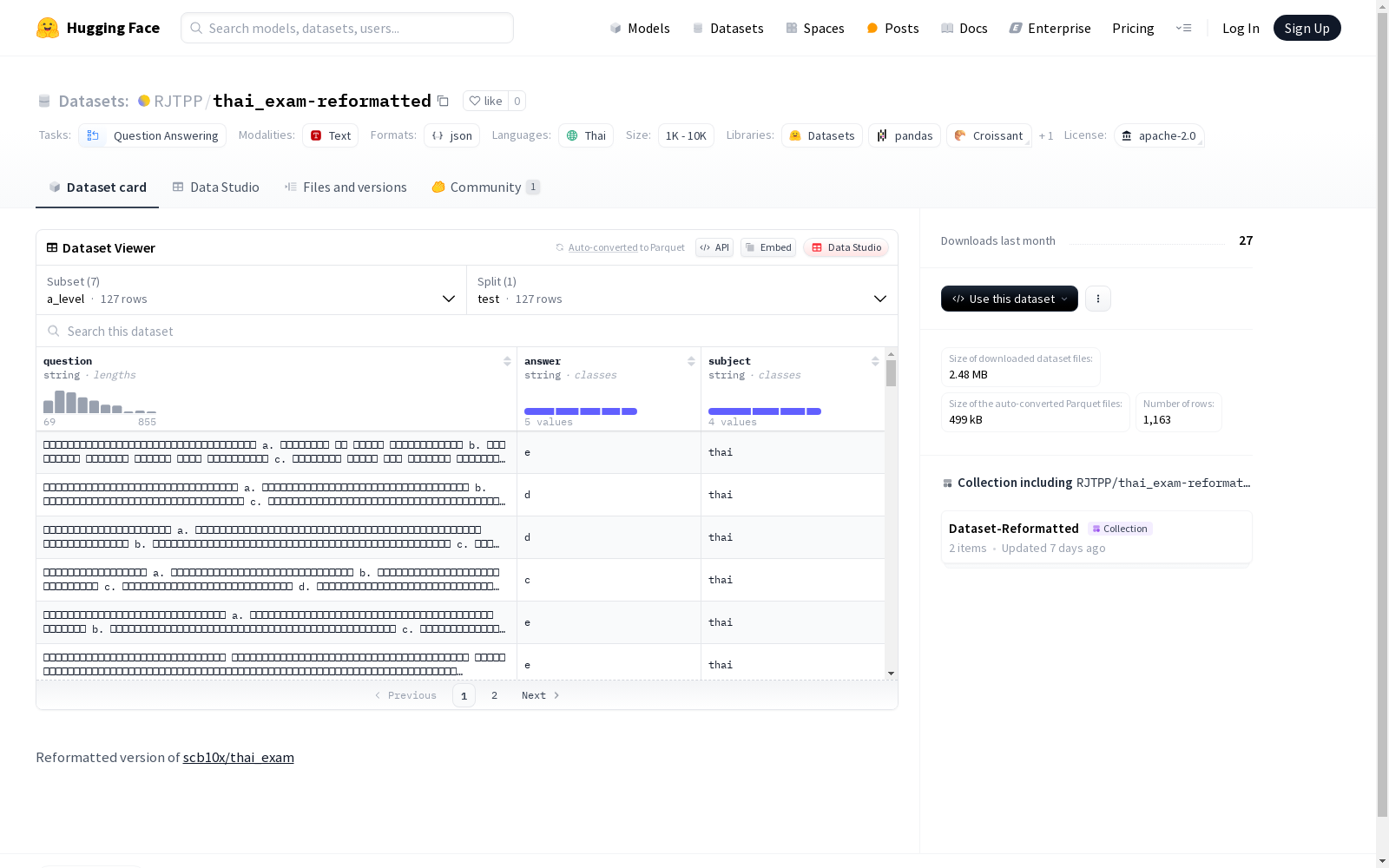Click the Previous page button
The height and width of the screenshot is (868, 1389).
(x=405, y=695)
